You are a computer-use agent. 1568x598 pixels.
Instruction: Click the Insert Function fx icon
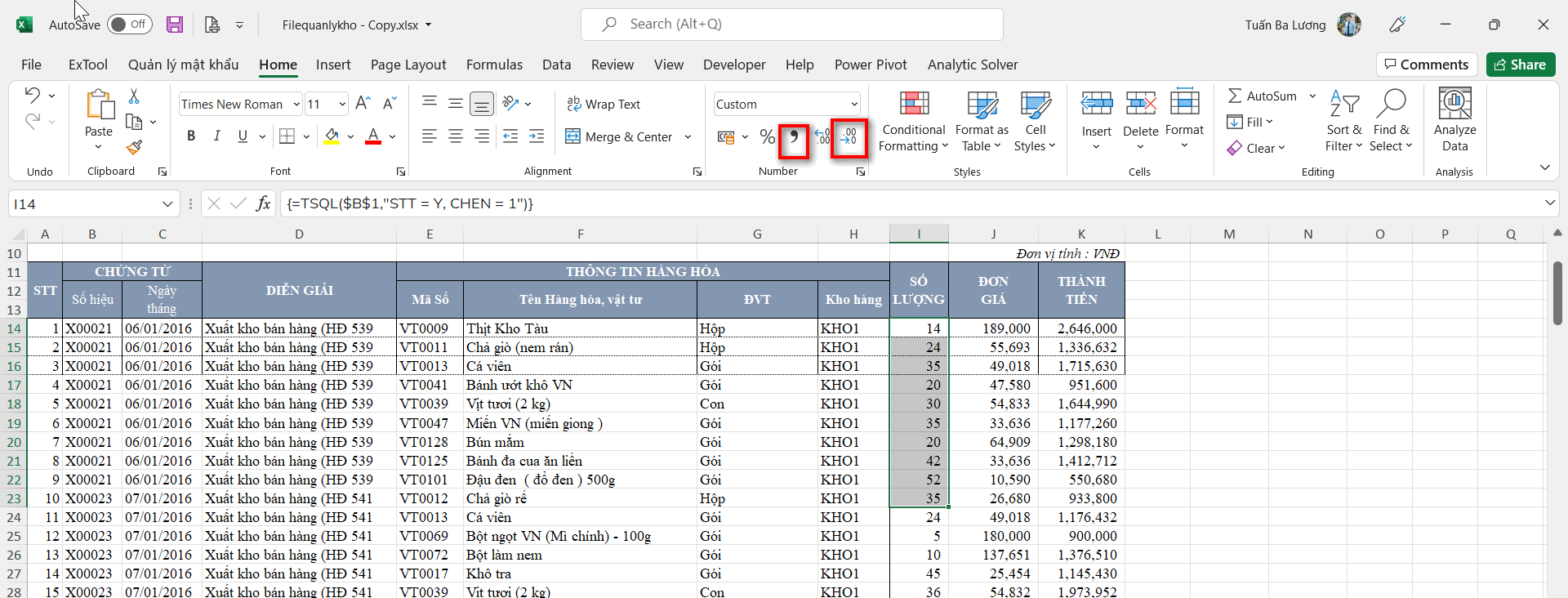pyautogui.click(x=263, y=203)
